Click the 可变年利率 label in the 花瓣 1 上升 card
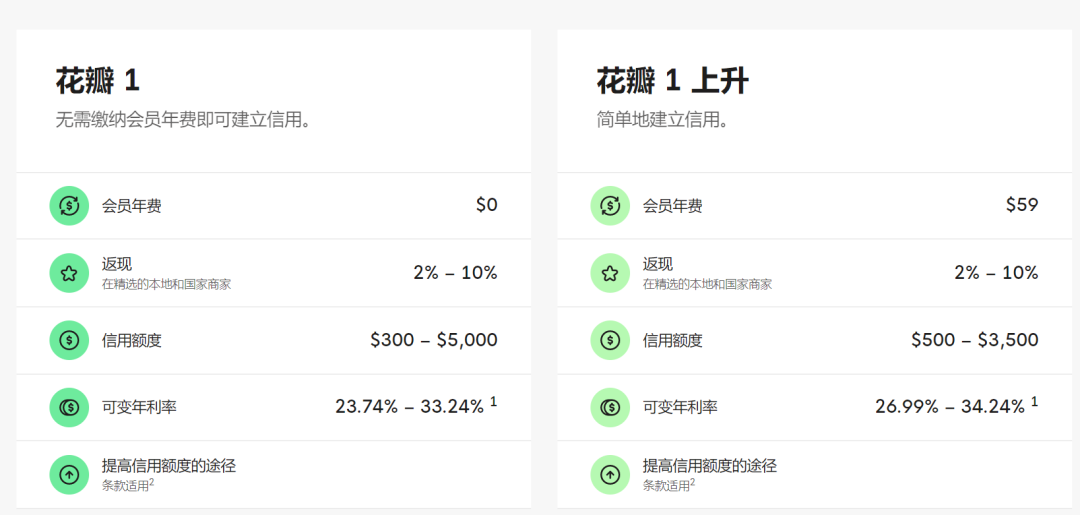 (681, 408)
